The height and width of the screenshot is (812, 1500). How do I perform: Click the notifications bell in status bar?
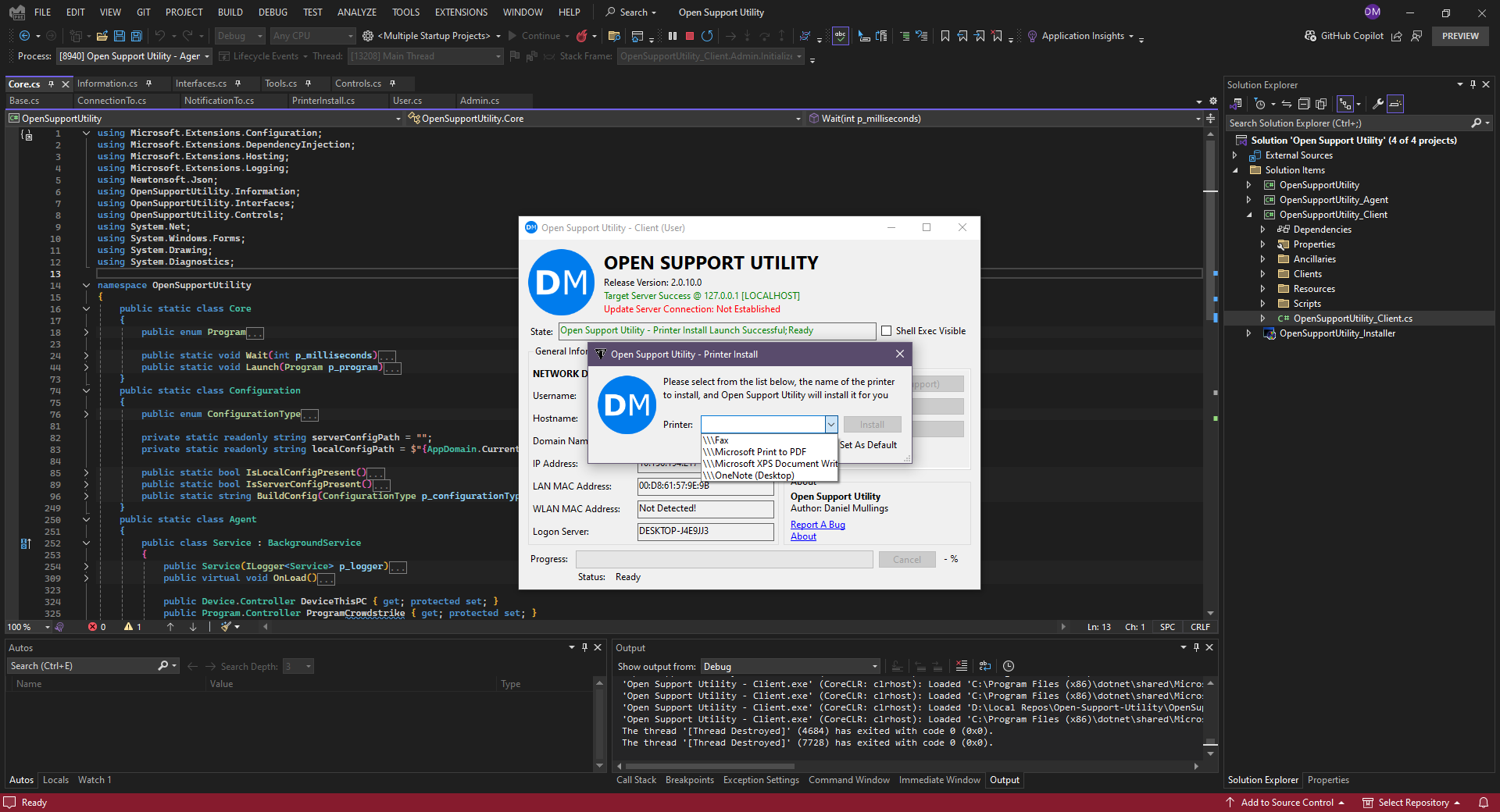click(x=1483, y=803)
